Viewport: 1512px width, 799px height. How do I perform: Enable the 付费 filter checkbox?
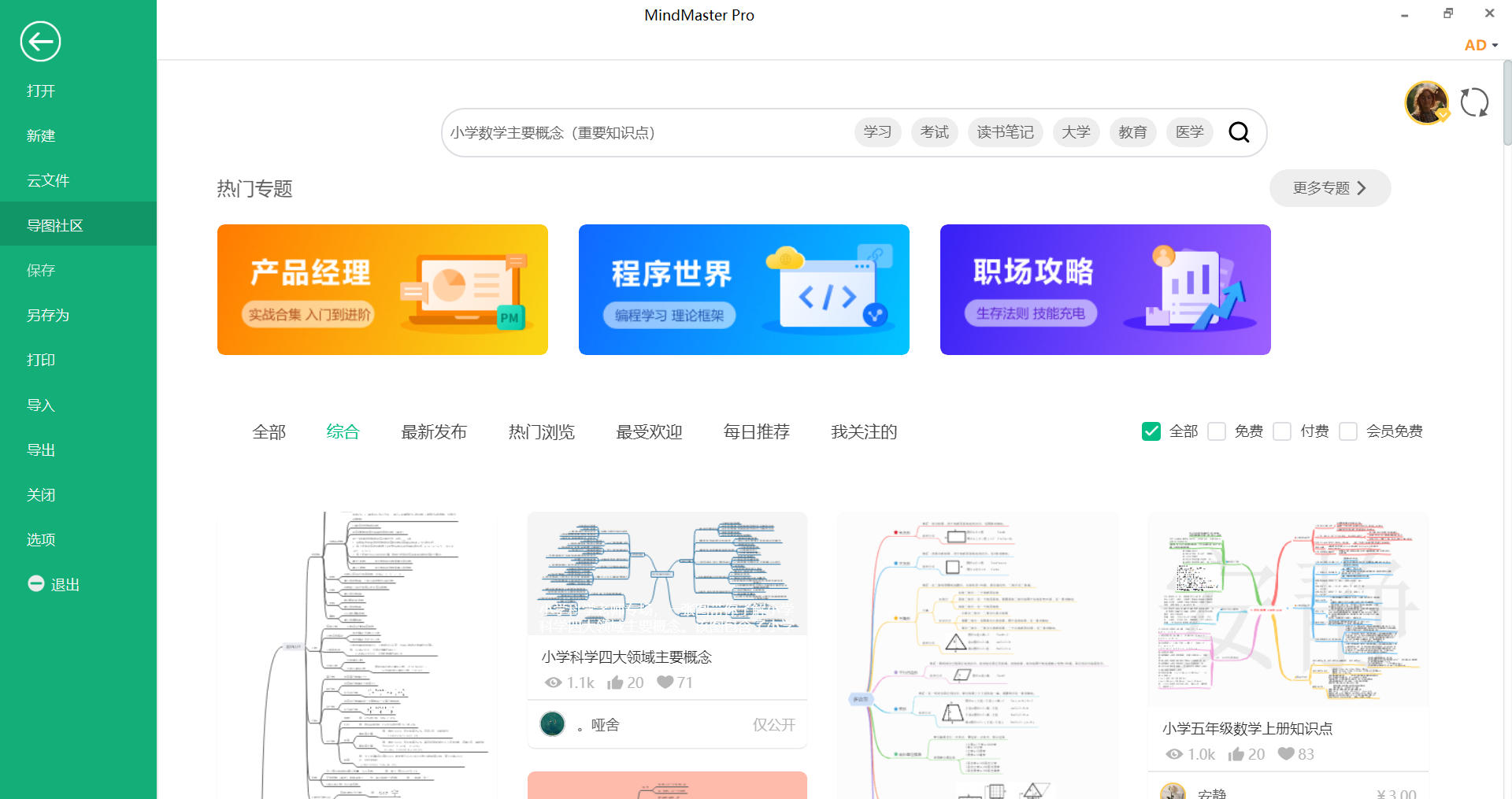pos(1282,431)
